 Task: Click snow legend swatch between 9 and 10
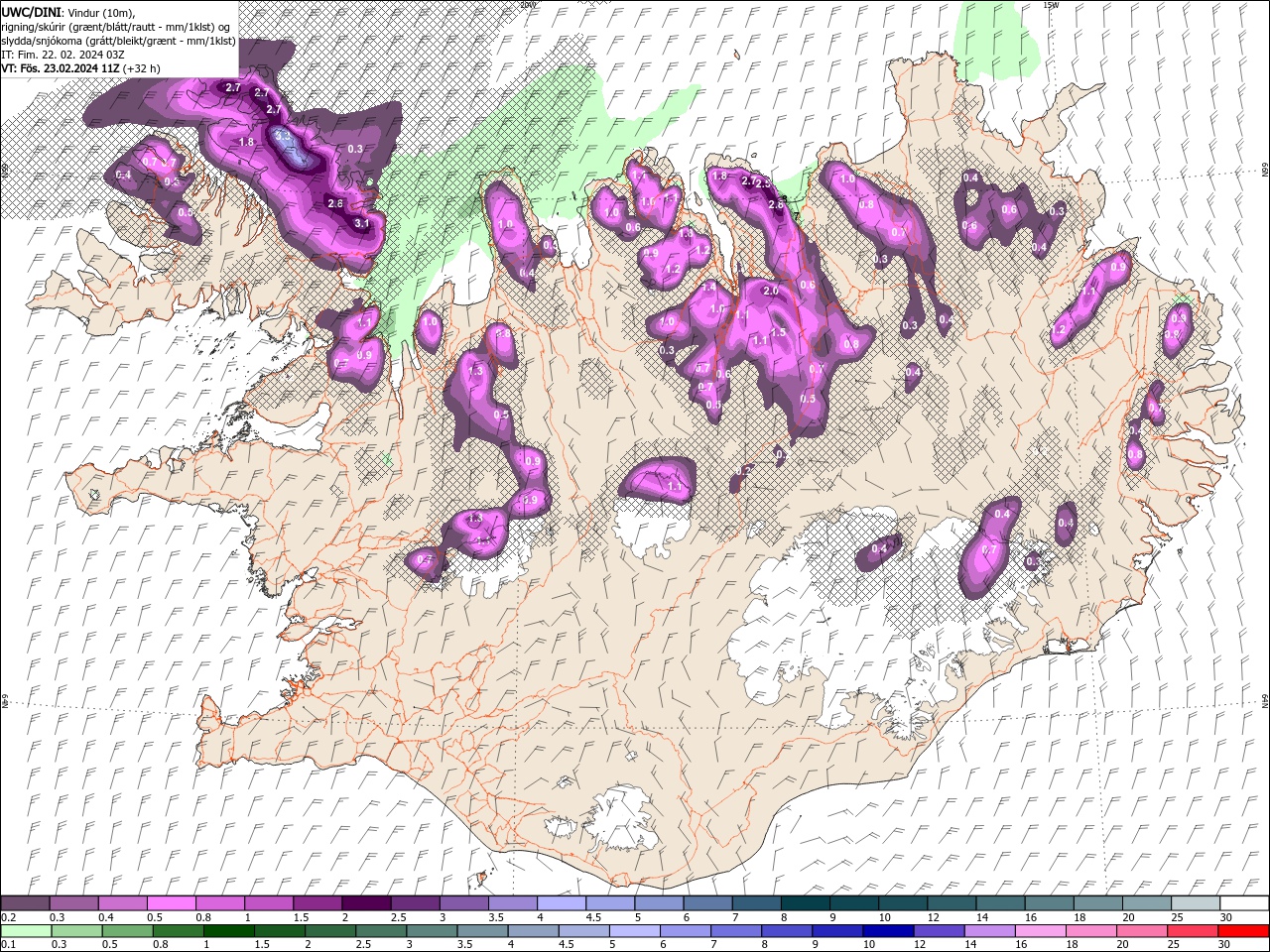tap(853, 903)
